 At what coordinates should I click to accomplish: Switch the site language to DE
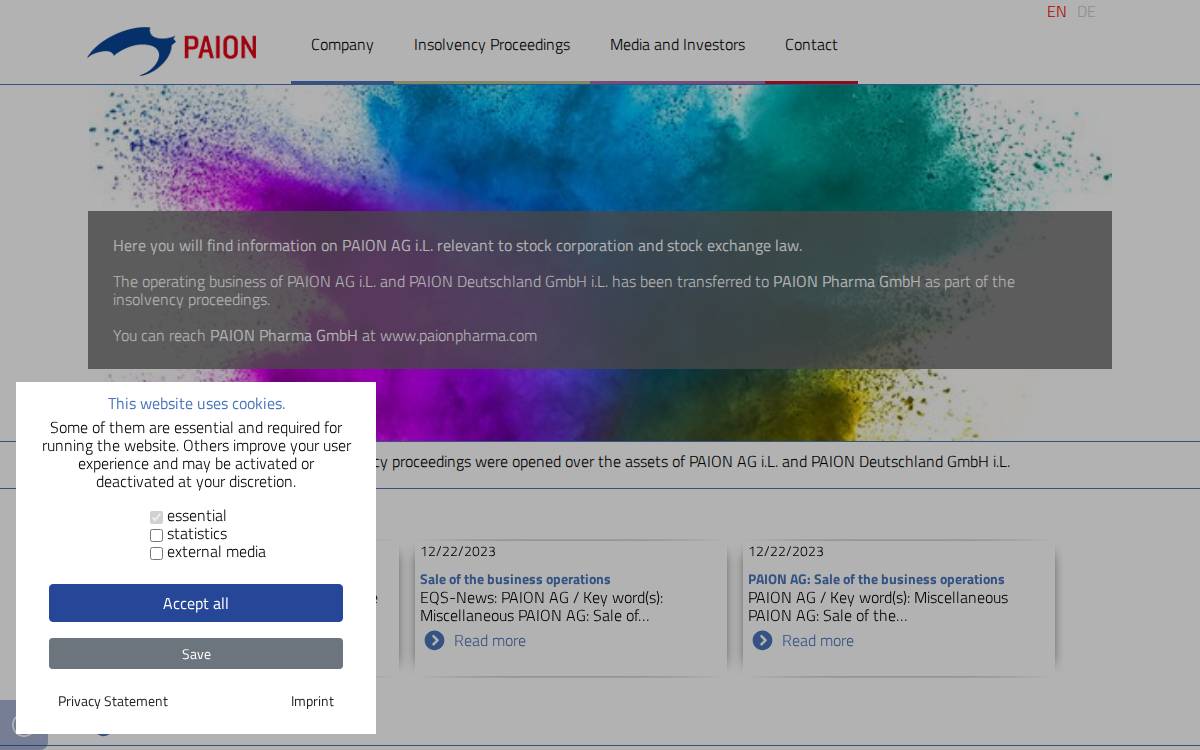click(x=1086, y=12)
